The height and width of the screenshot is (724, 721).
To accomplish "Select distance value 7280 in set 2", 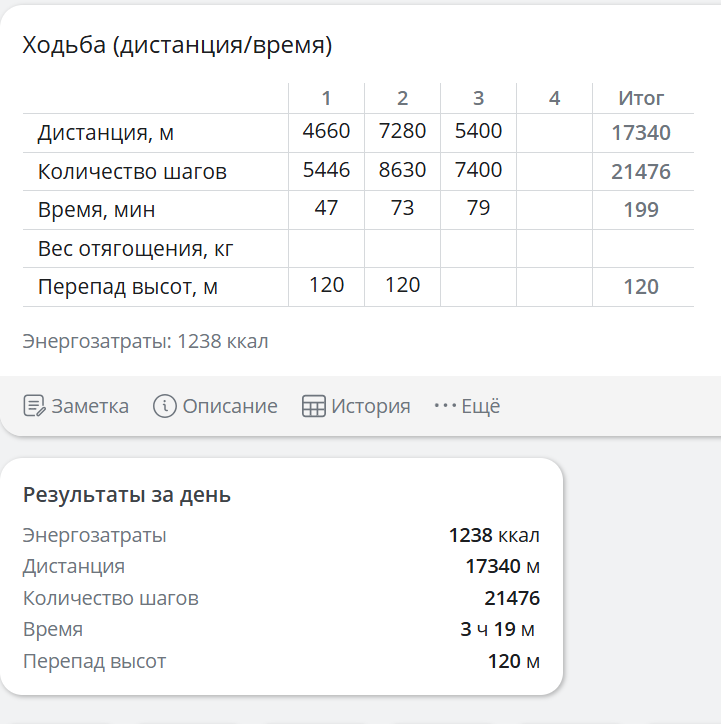I will (x=402, y=131).
